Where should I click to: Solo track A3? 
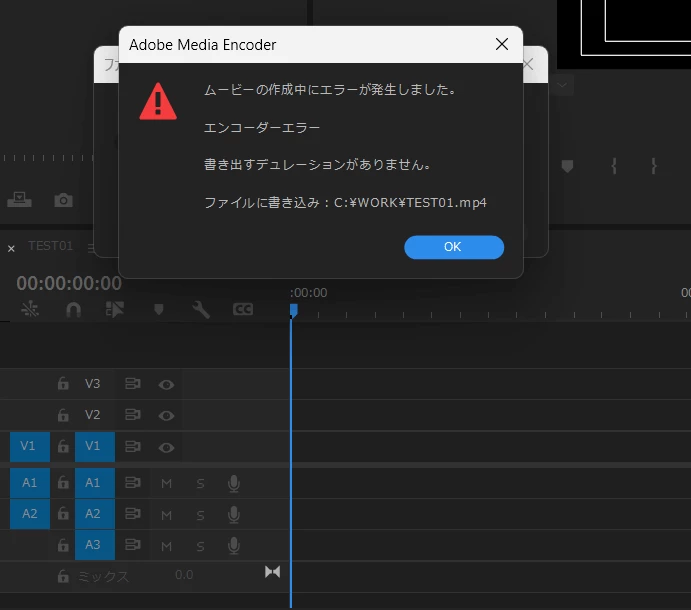(x=200, y=547)
